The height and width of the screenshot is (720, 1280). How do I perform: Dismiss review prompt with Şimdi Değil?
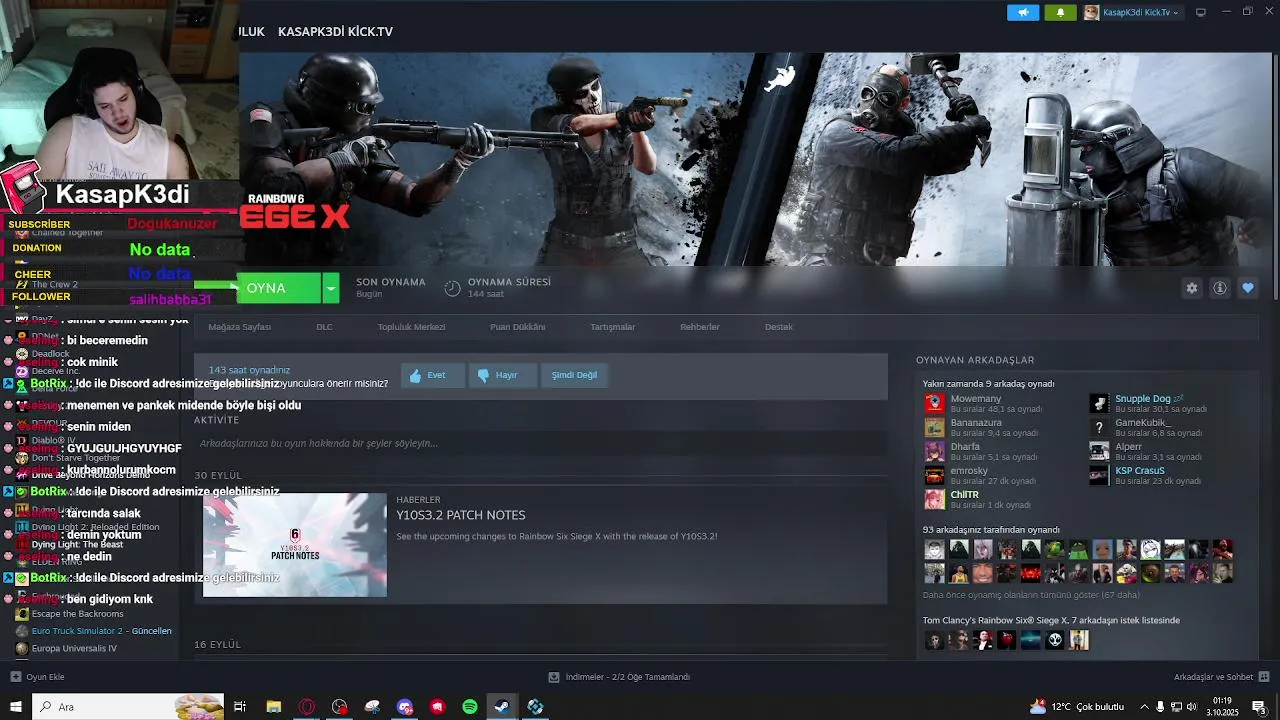click(574, 375)
